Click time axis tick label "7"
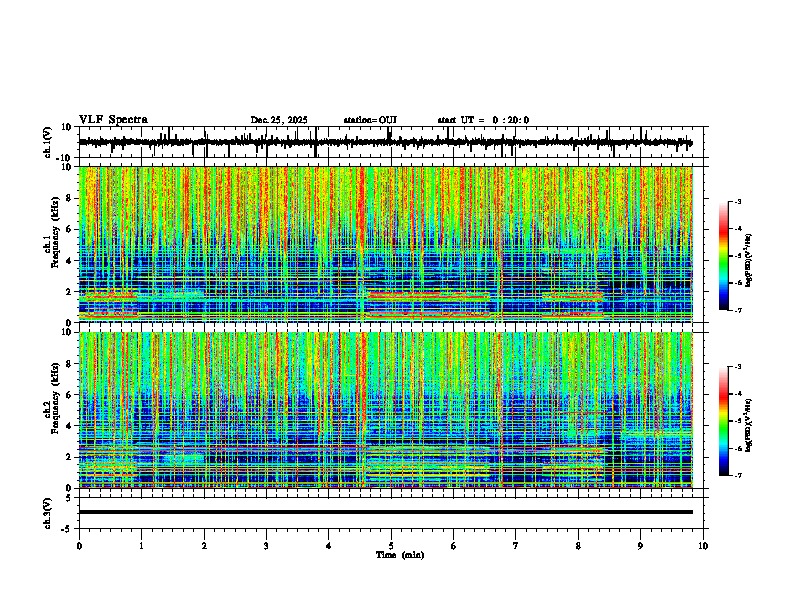 (x=516, y=546)
